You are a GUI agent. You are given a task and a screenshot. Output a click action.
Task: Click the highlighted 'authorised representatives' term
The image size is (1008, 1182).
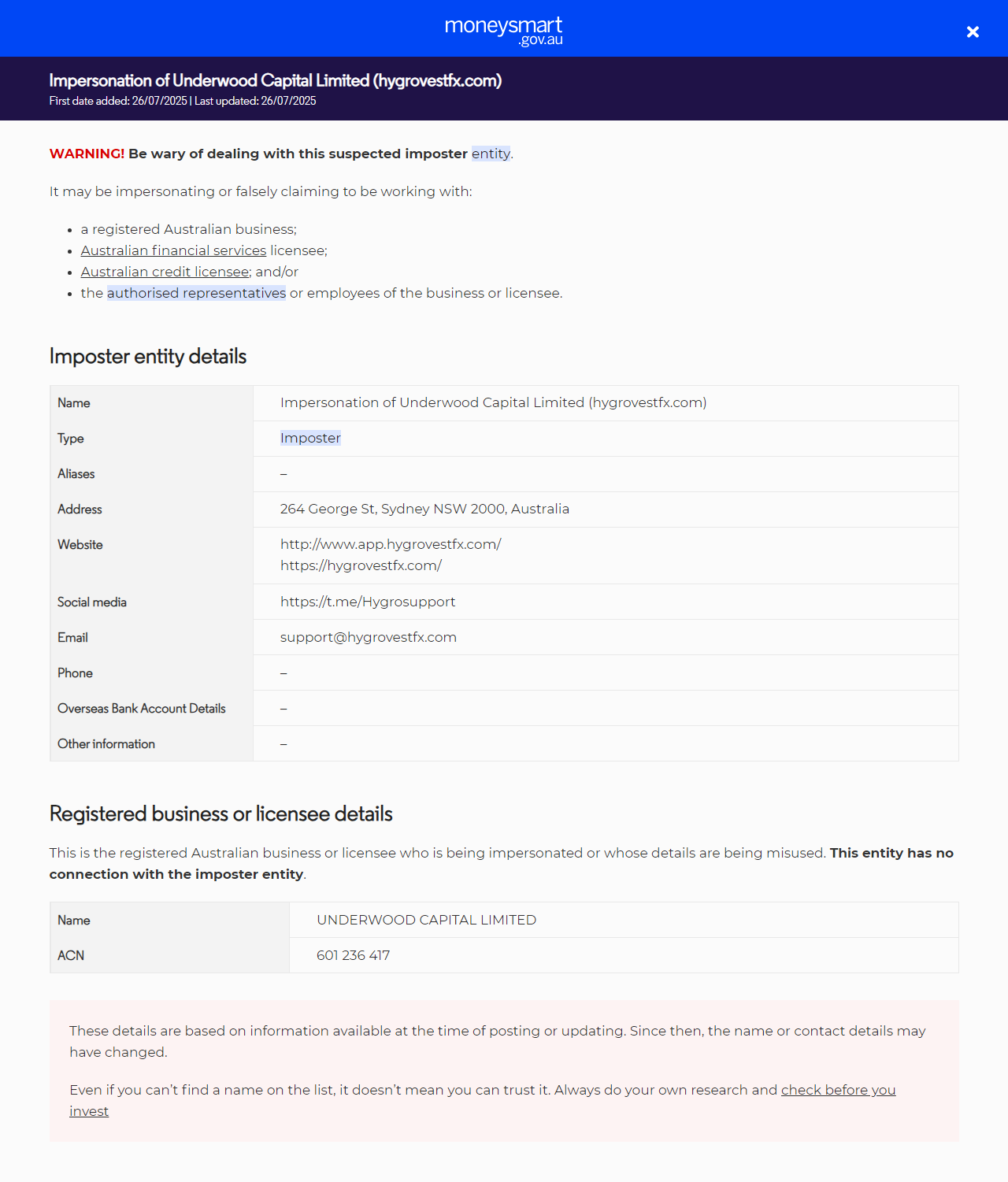click(x=196, y=293)
